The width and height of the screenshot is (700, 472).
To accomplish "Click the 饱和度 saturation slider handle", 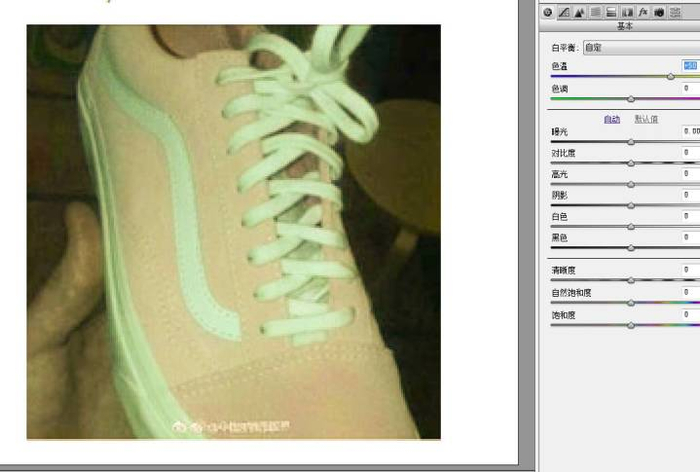I will pyautogui.click(x=631, y=326).
